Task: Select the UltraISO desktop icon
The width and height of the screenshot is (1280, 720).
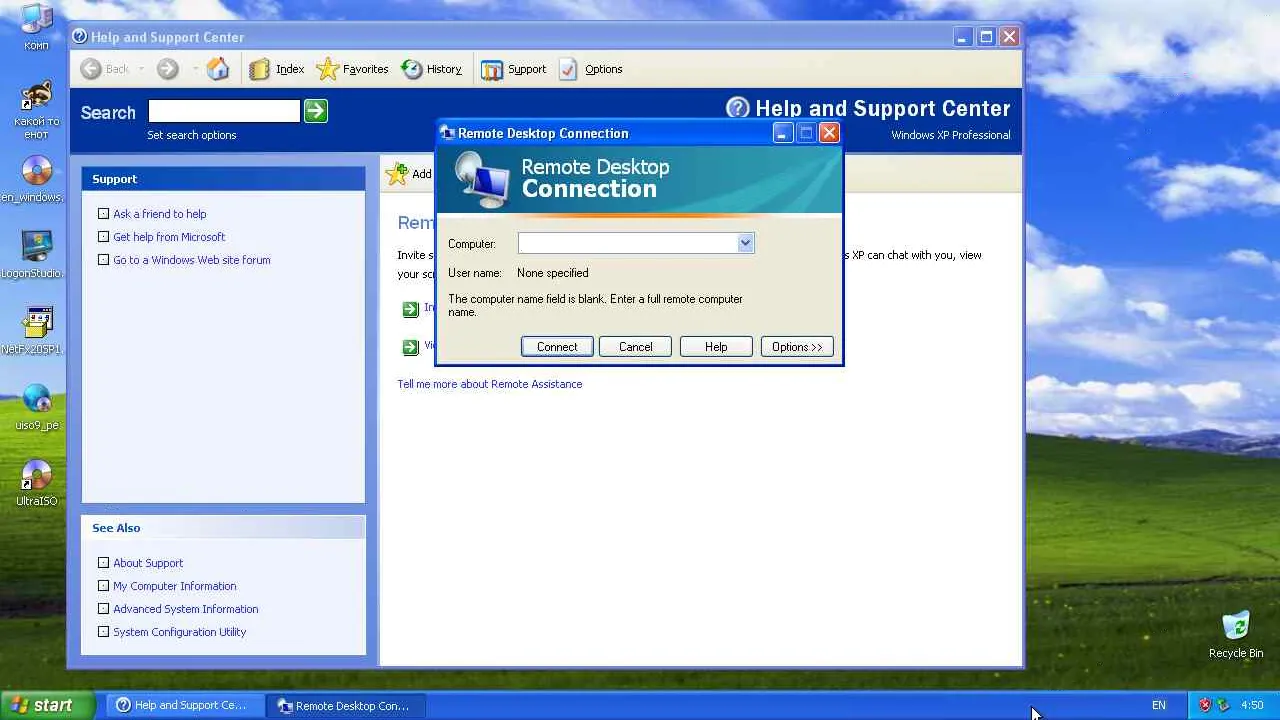Action: [37, 483]
